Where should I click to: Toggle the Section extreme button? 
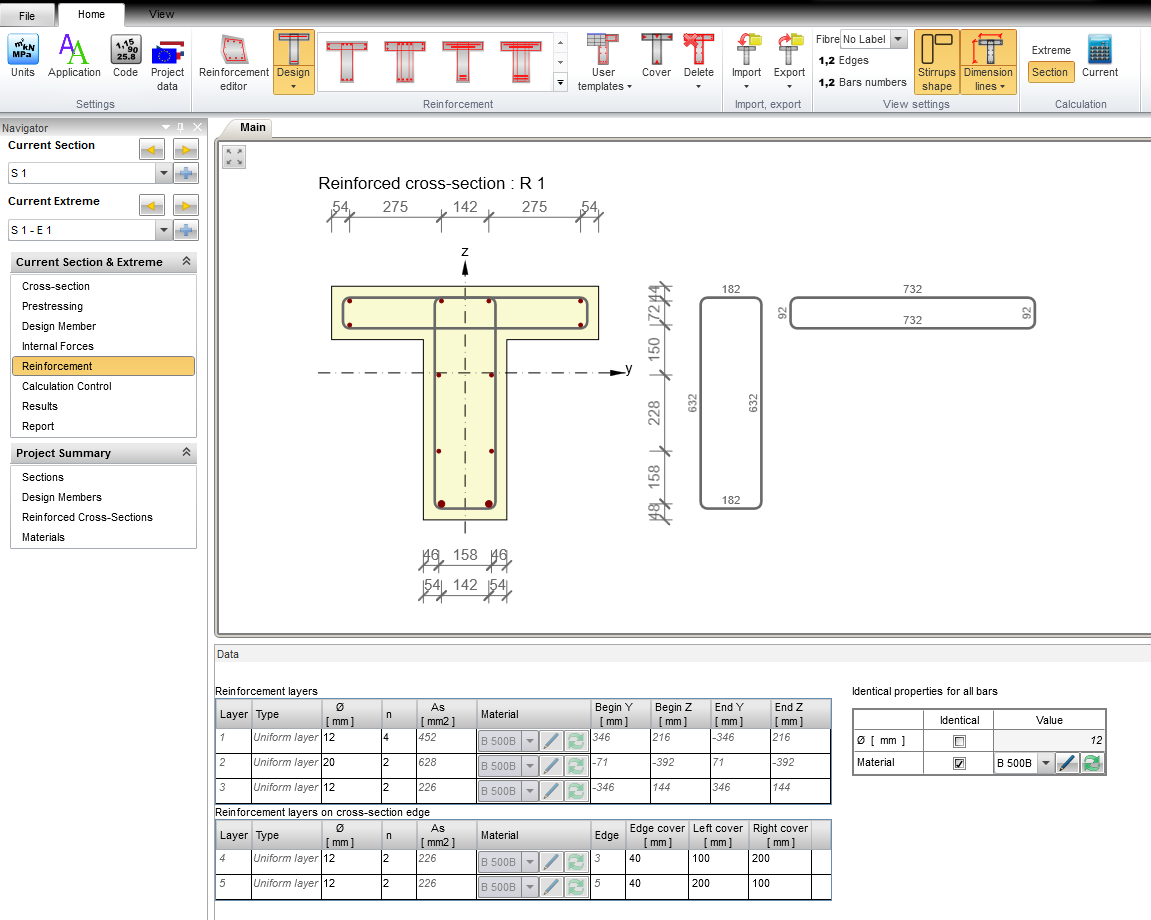point(1050,72)
